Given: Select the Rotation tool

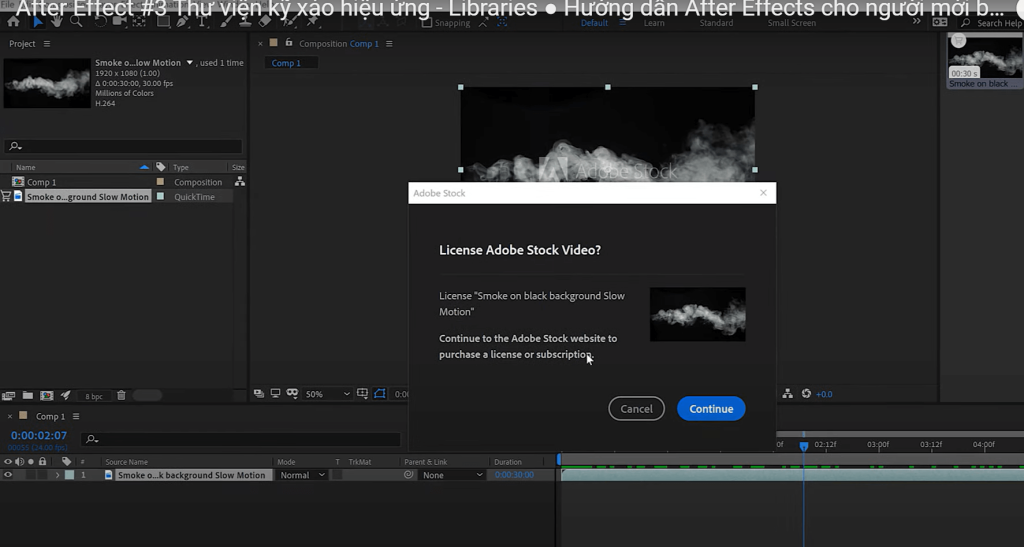Looking at the screenshot, I should tap(100, 22).
